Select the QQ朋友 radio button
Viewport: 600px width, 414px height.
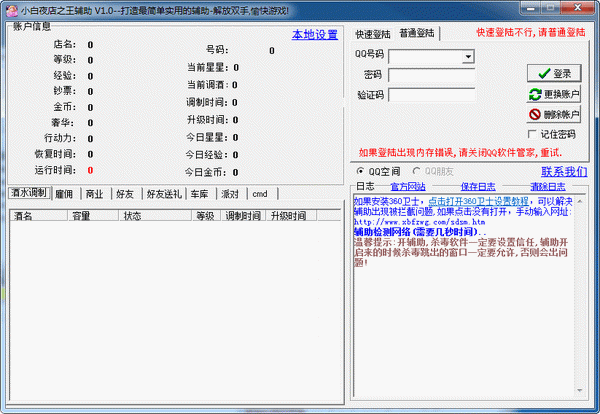tap(416, 171)
